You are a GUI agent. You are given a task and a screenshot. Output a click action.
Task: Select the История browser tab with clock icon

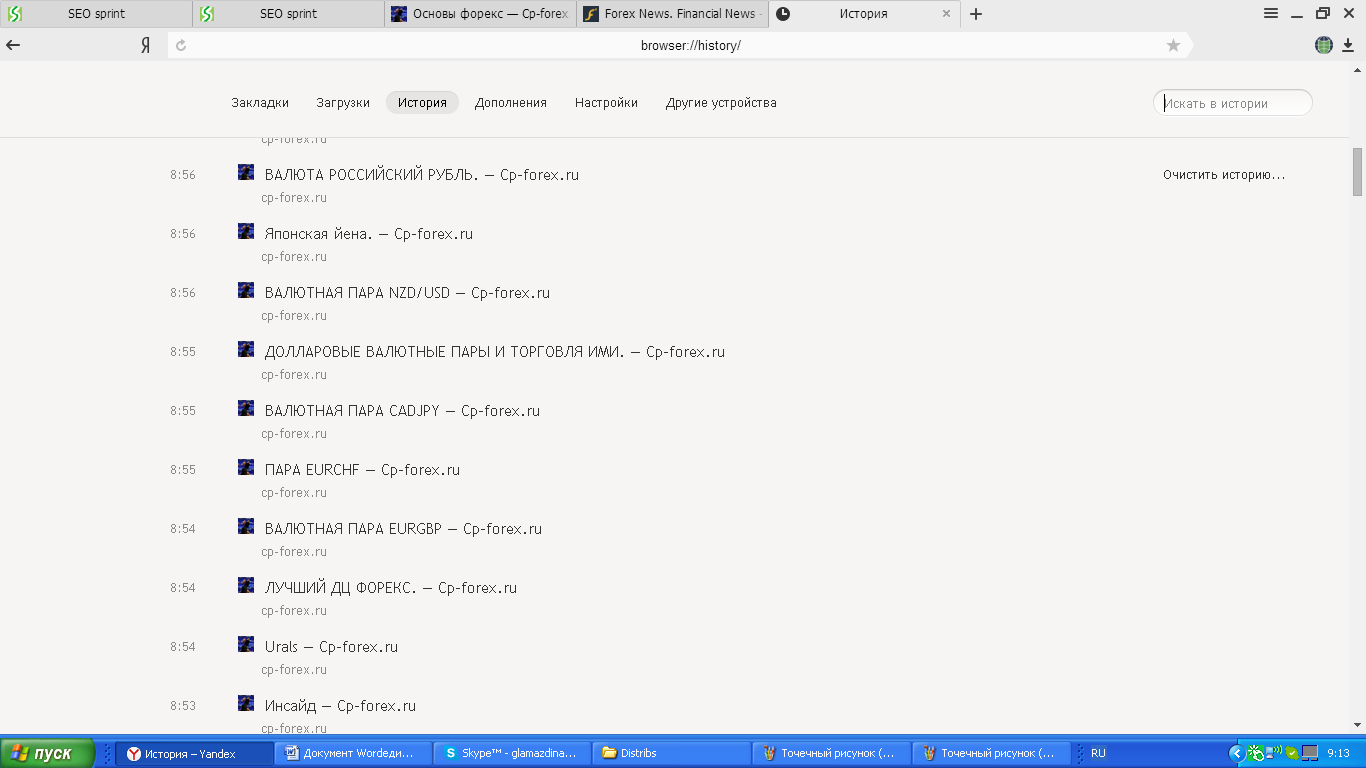tap(864, 14)
